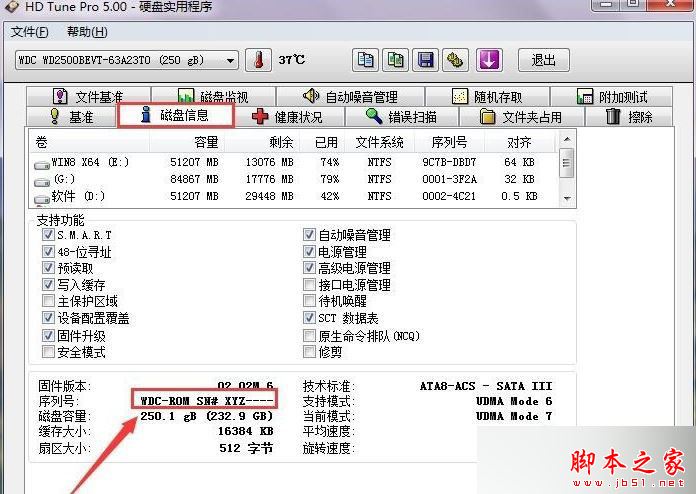Toggle the 修剪 checkbox
Viewport: 696px width, 494px height.
tap(309, 352)
